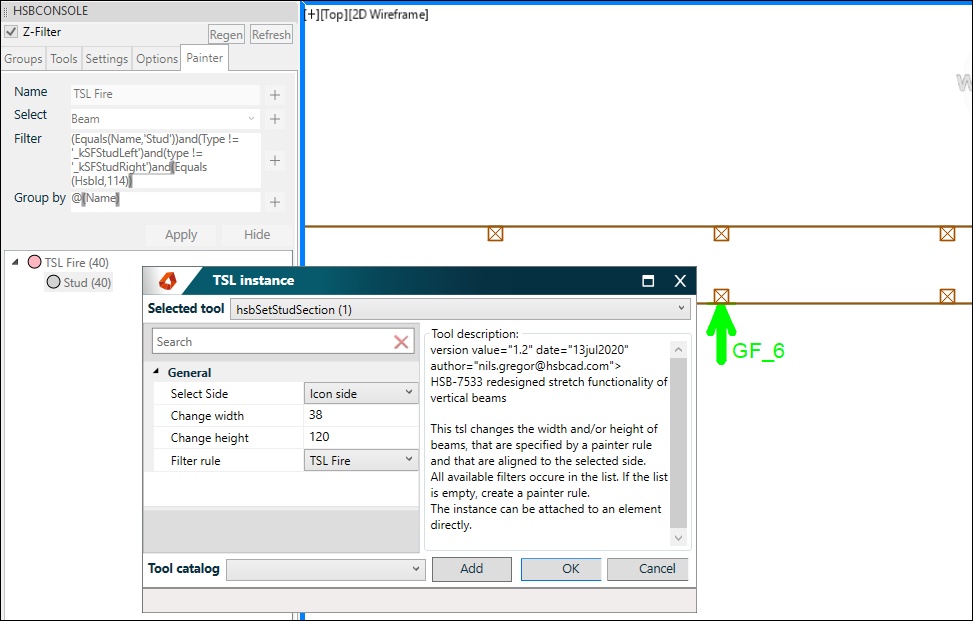Click into the Filter expression box

tap(165, 160)
